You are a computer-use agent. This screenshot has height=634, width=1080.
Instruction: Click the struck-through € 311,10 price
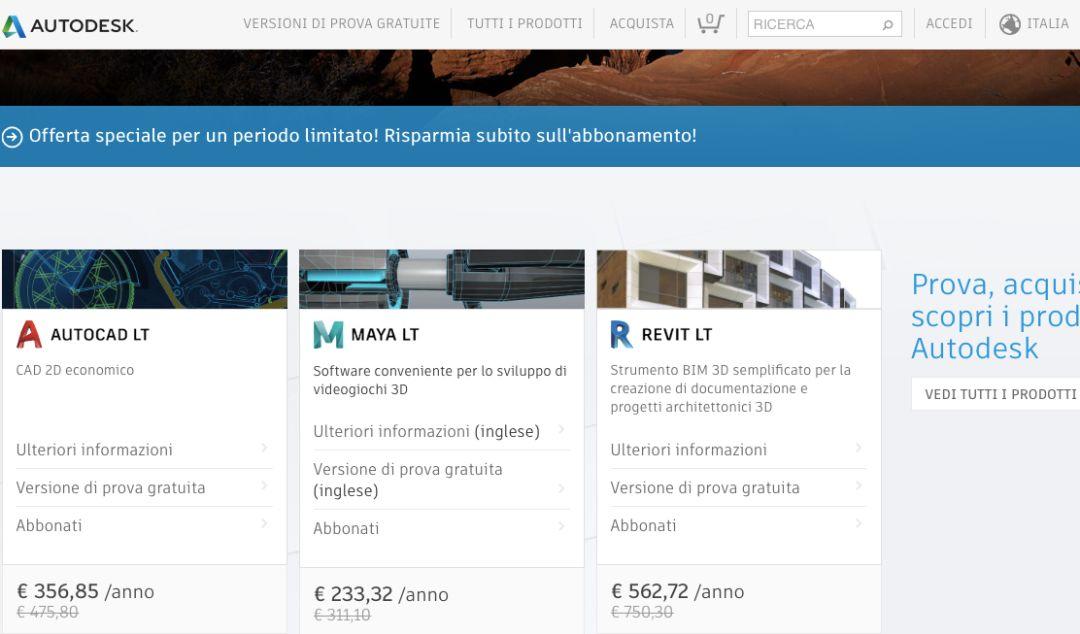tap(342, 615)
